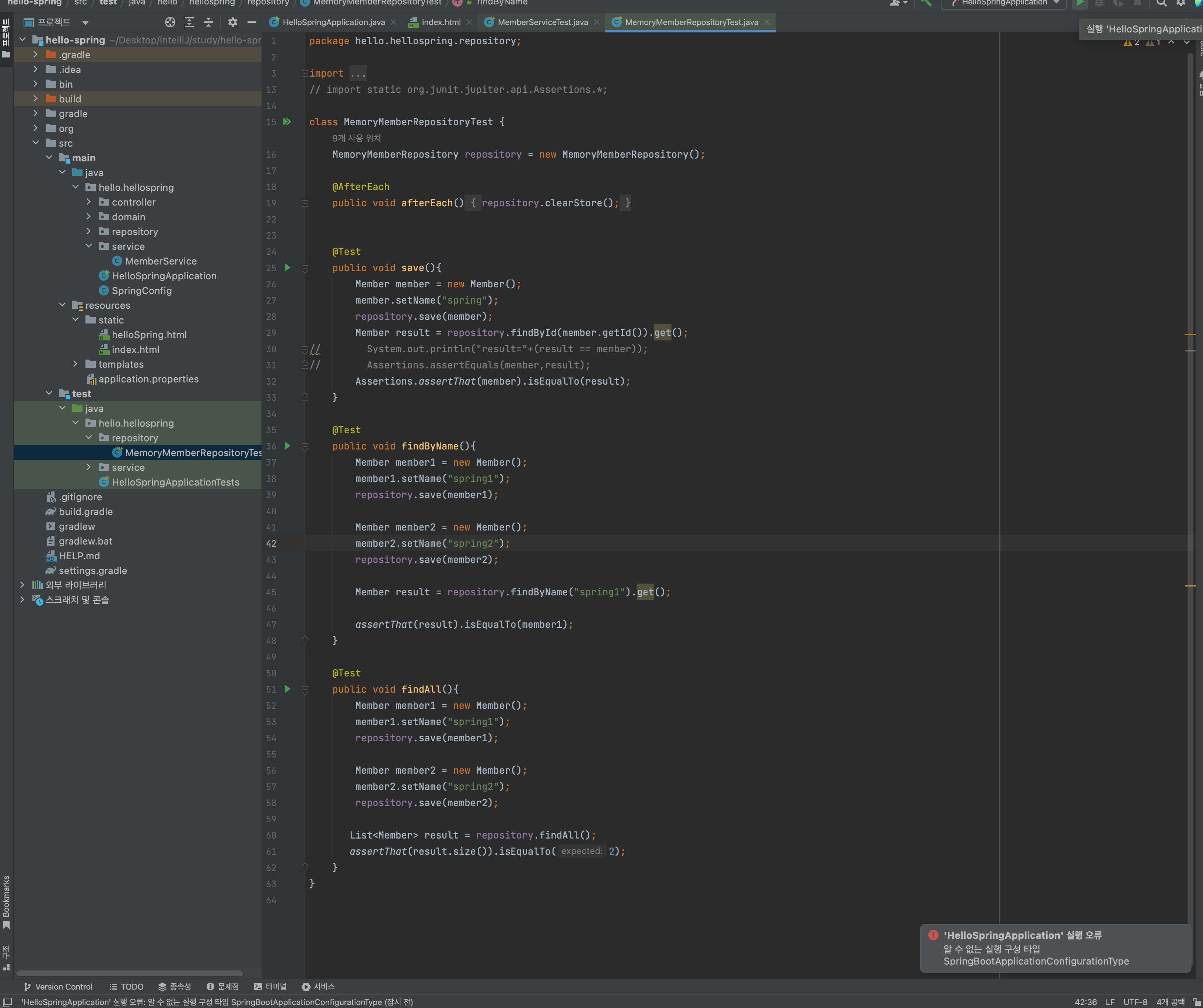
Task: Click the locate-in-project crosshair icon
Action: point(170,22)
